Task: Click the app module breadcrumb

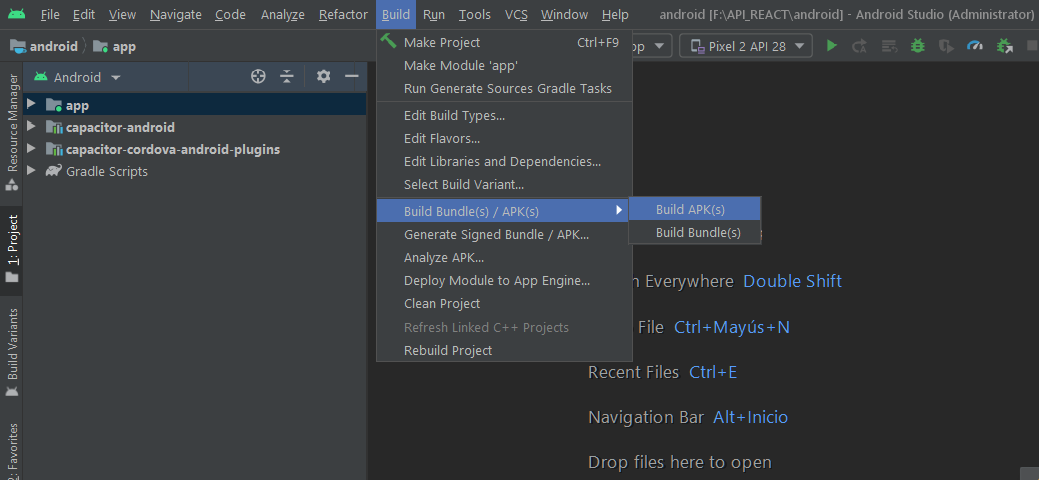Action: coord(114,46)
